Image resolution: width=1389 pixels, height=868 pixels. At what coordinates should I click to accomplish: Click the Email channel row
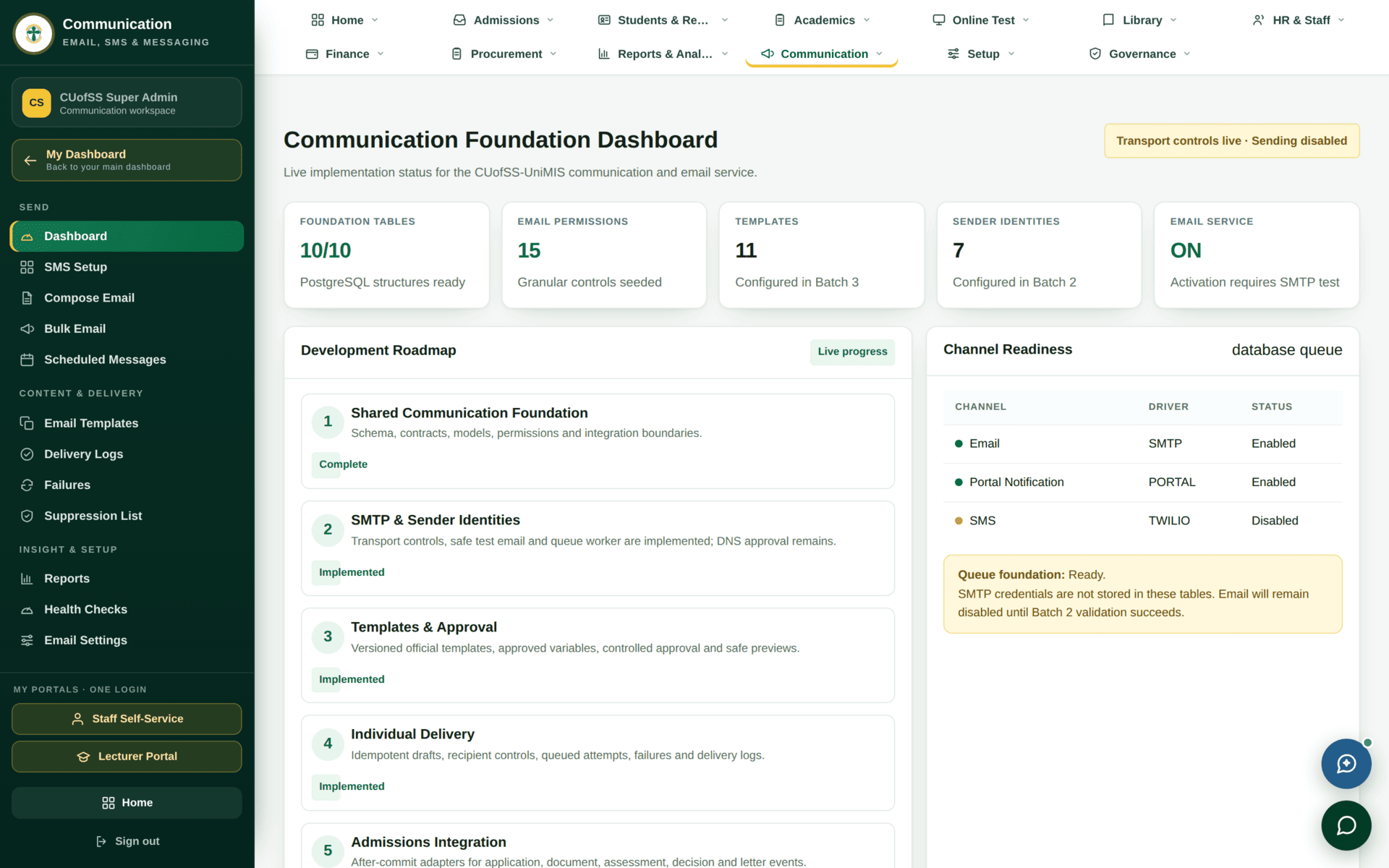pos(1142,444)
